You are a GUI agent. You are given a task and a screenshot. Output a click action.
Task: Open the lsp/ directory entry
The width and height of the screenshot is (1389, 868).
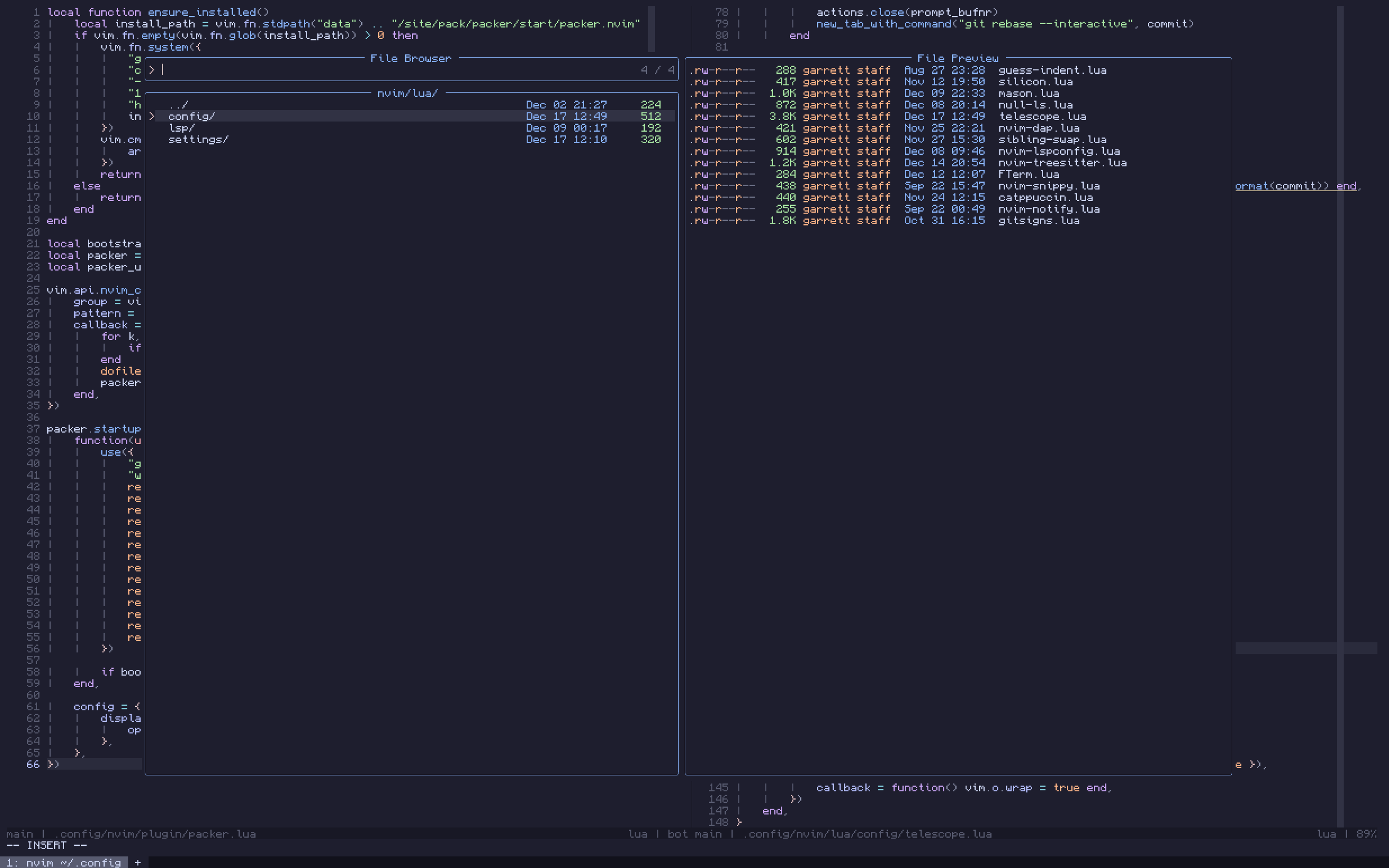[181, 128]
